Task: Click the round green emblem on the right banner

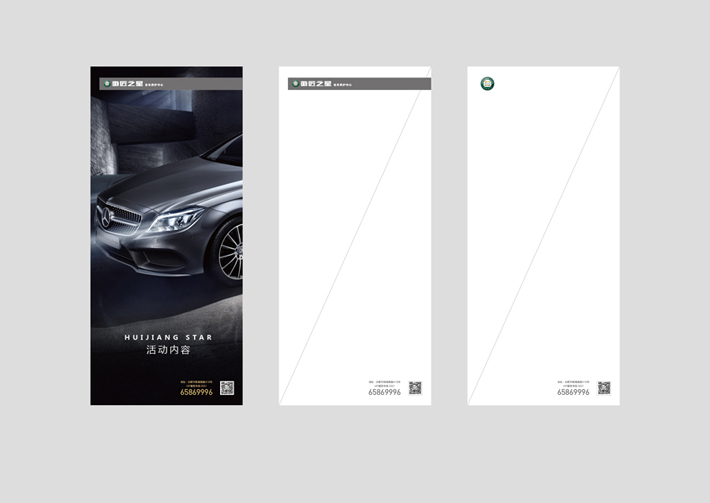Action: point(487,84)
